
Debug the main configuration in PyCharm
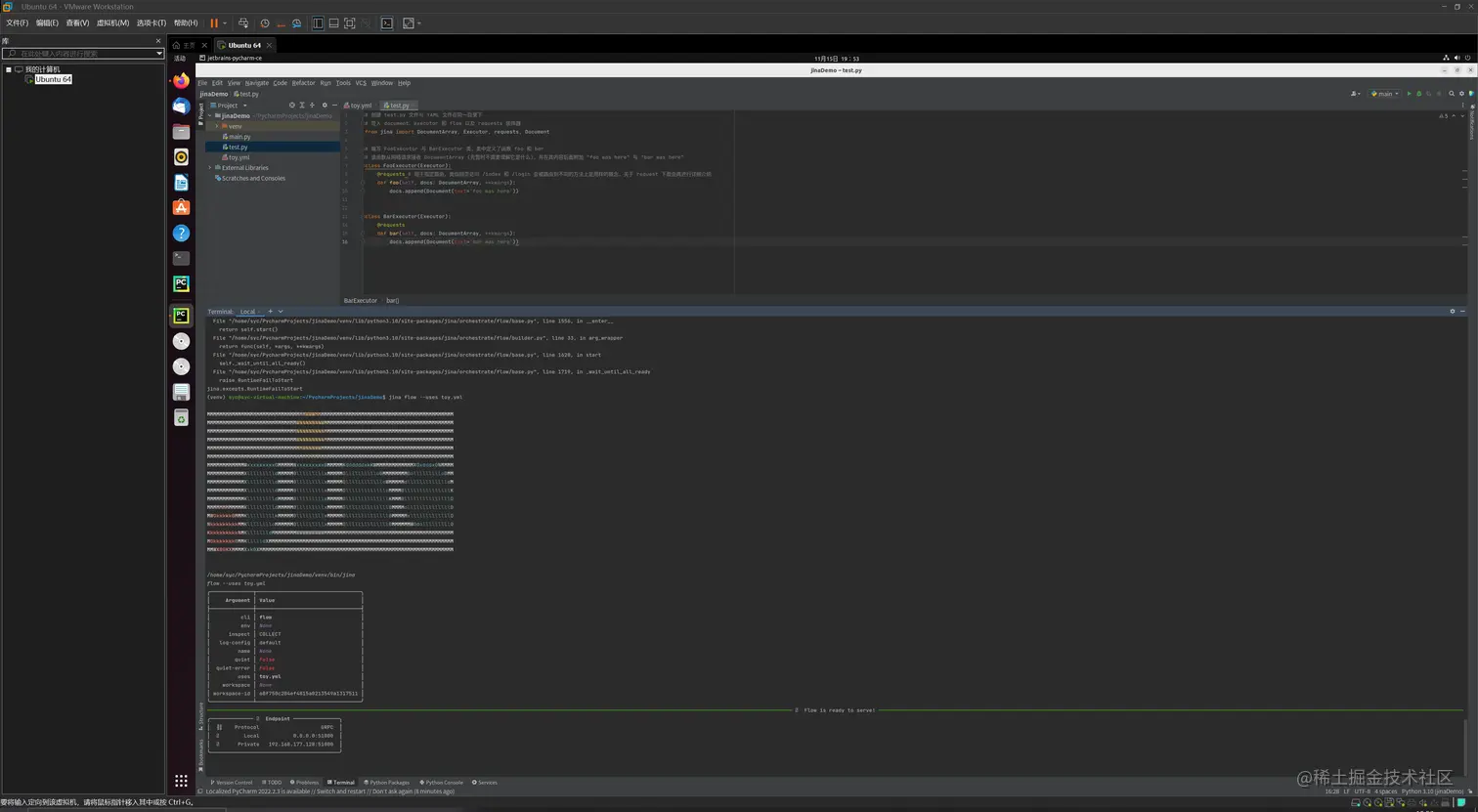[x=1419, y=94]
